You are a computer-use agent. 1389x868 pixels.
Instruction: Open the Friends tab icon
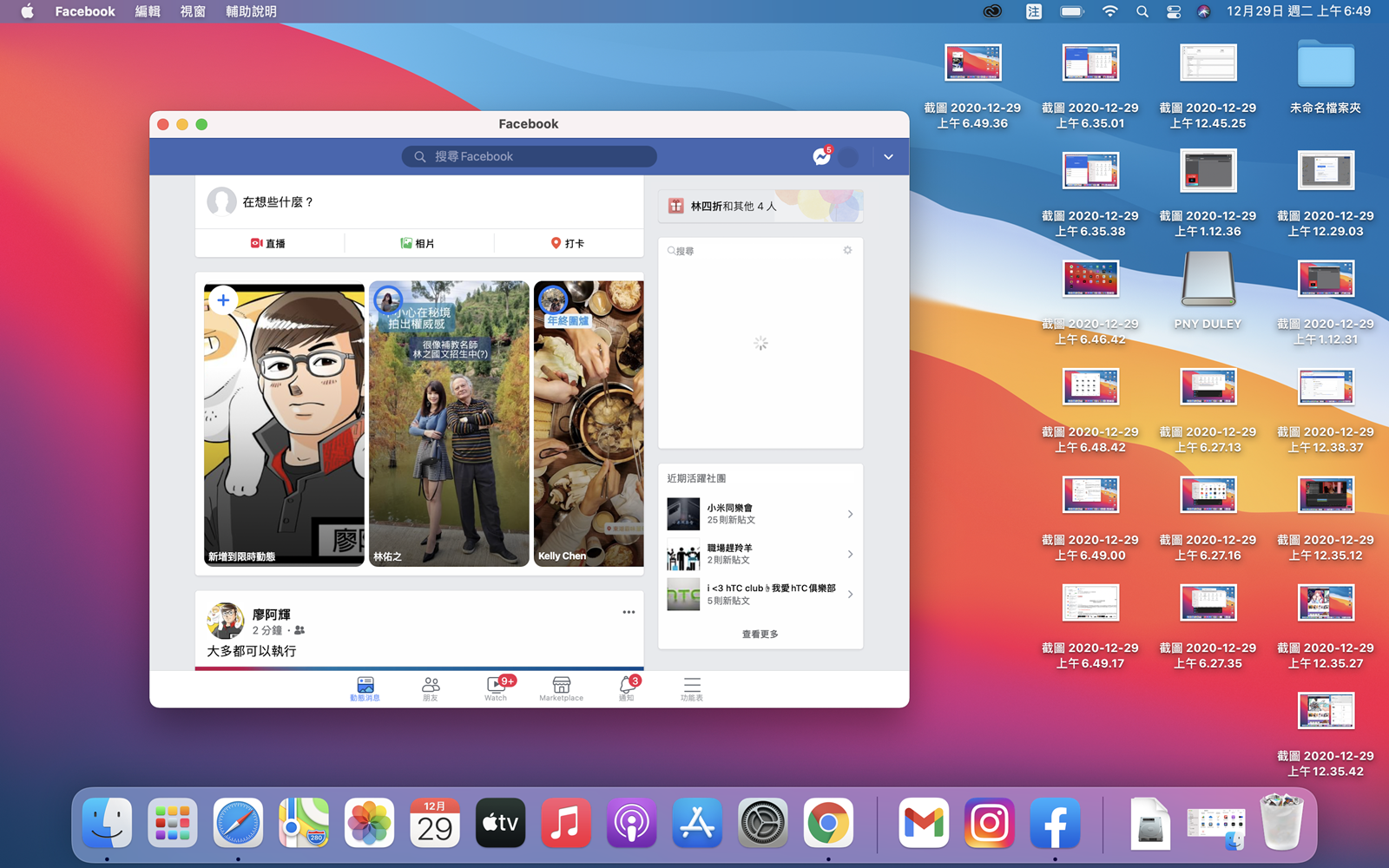[x=431, y=687]
